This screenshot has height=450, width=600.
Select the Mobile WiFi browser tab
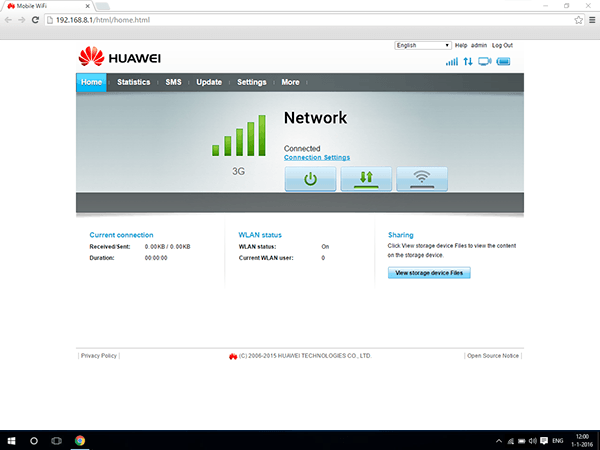pyautogui.click(x=48, y=6)
